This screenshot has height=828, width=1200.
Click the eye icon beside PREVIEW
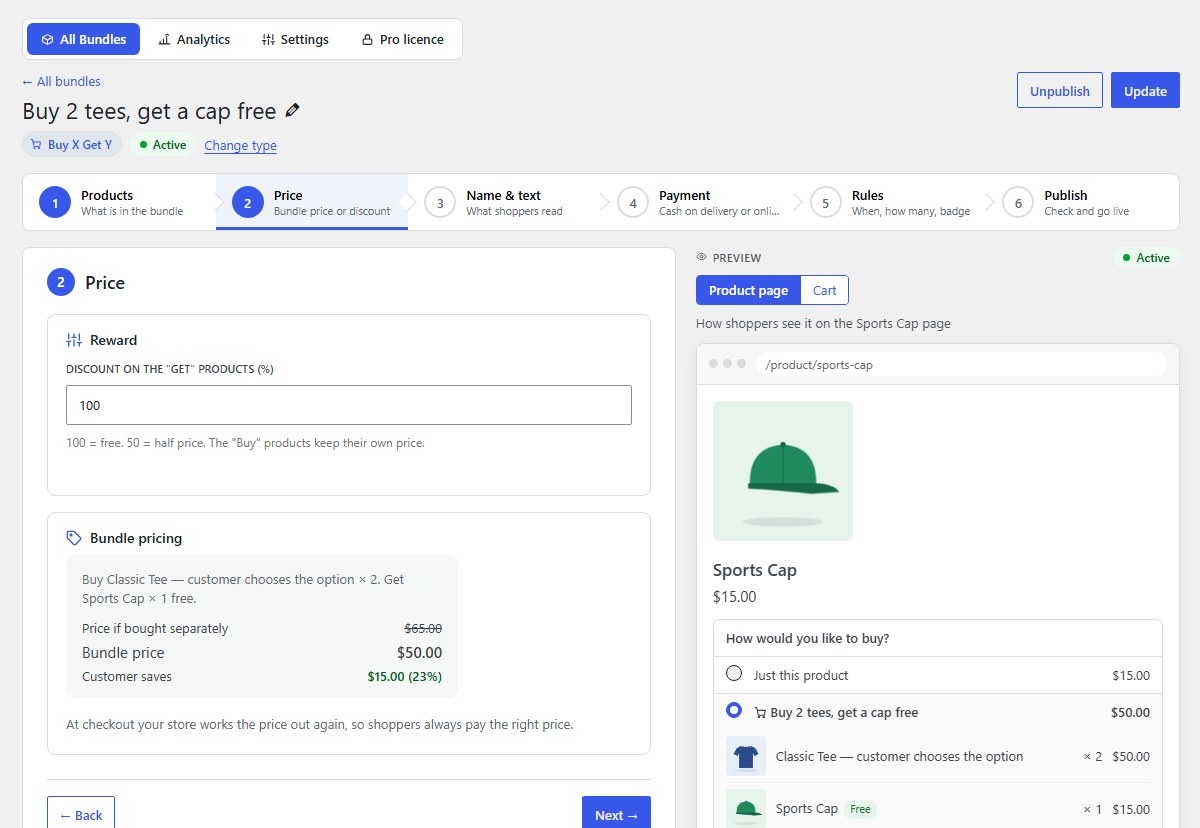(x=701, y=258)
